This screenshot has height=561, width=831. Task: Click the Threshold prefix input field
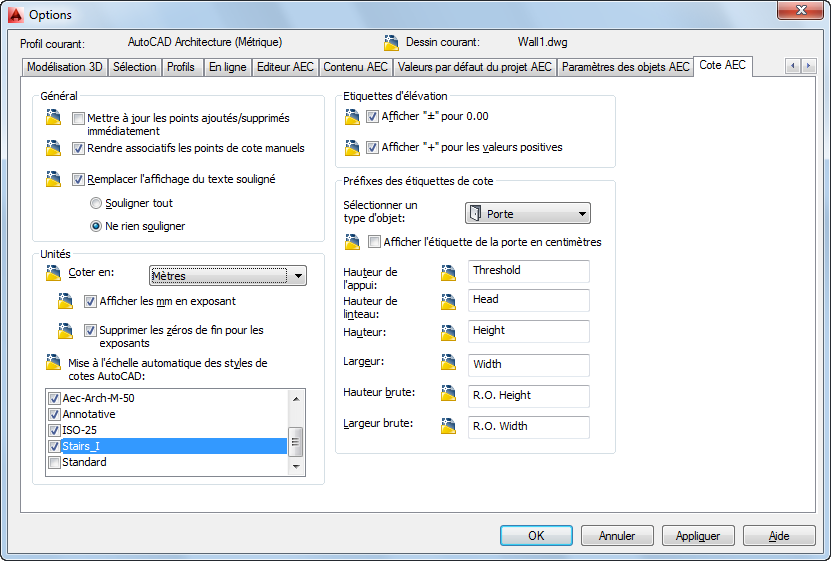coord(528,271)
